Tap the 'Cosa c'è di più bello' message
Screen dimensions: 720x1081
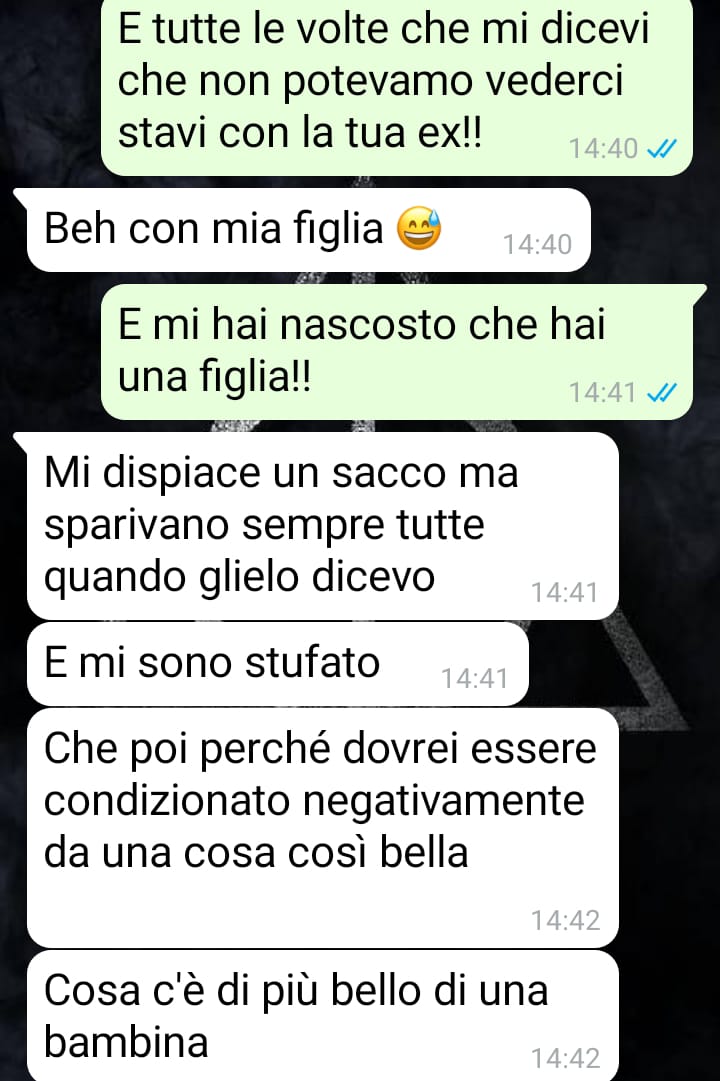point(322,1016)
